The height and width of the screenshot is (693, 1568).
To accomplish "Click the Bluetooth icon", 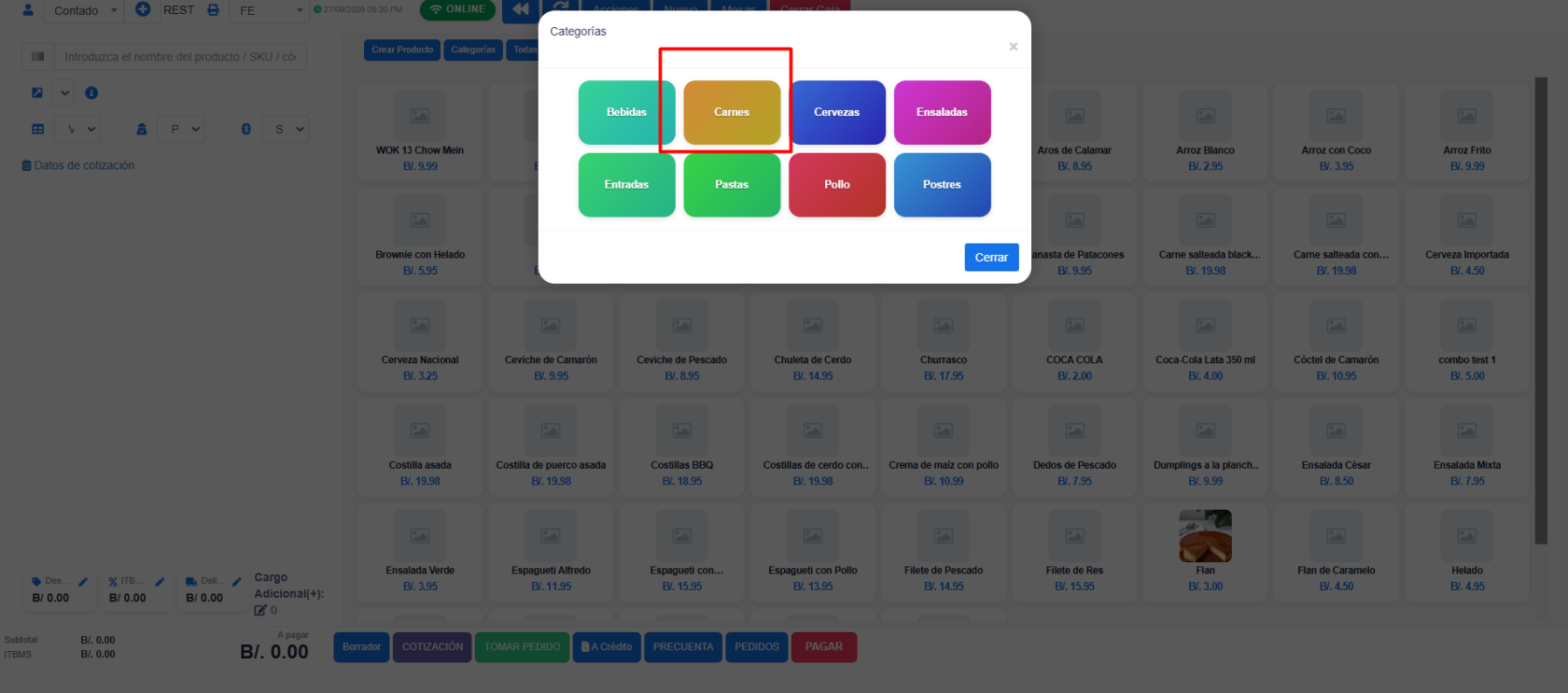I will click(246, 129).
